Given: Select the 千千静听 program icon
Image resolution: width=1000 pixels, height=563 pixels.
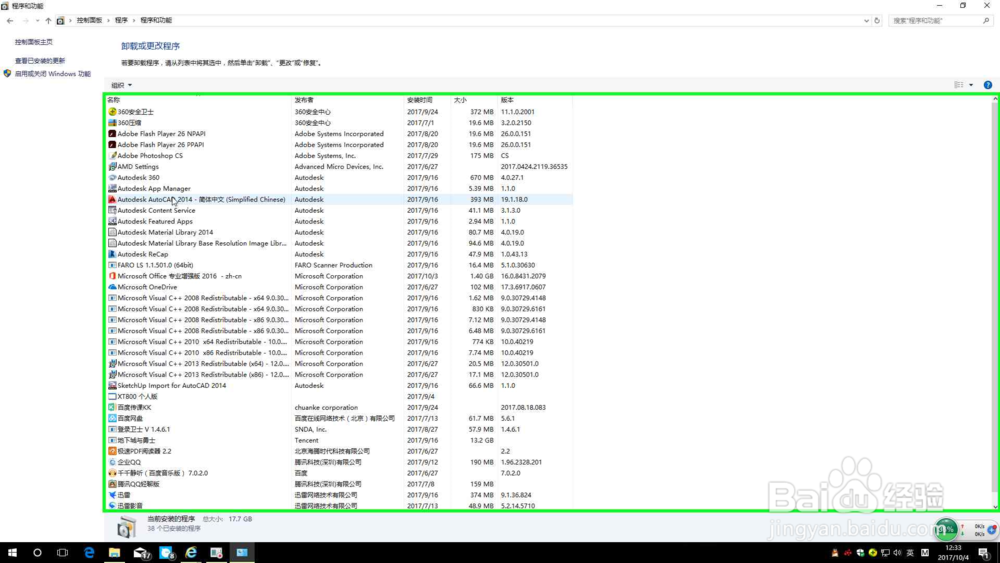Looking at the screenshot, I should click(x=112, y=473).
